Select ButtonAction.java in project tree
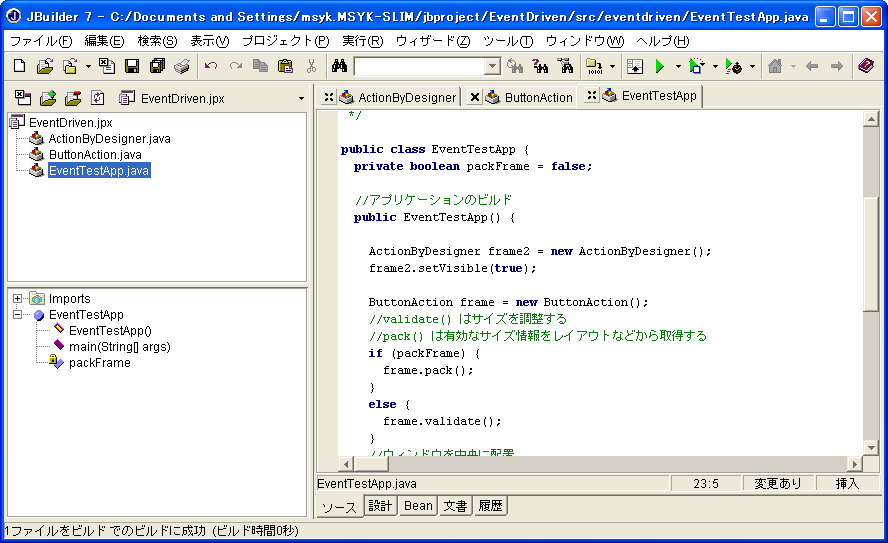 pos(95,155)
